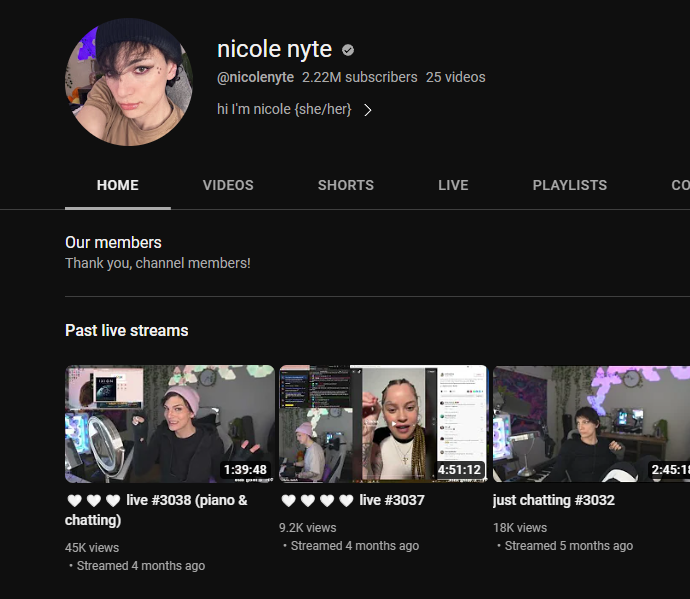690x599 pixels.
Task: Switch to the HOME tab
Action: (x=117, y=185)
